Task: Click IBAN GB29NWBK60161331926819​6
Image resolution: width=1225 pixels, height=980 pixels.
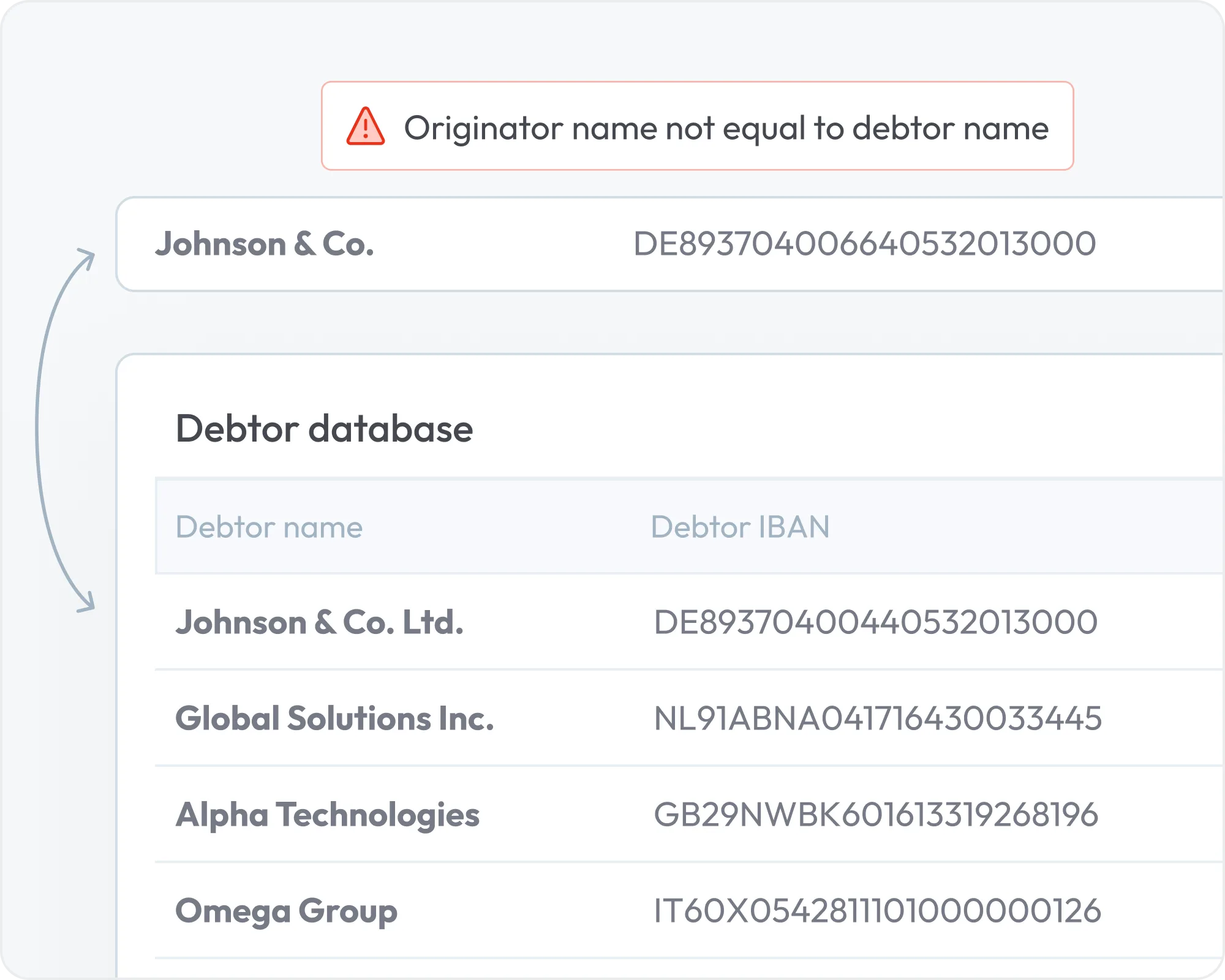Action: pos(876,815)
